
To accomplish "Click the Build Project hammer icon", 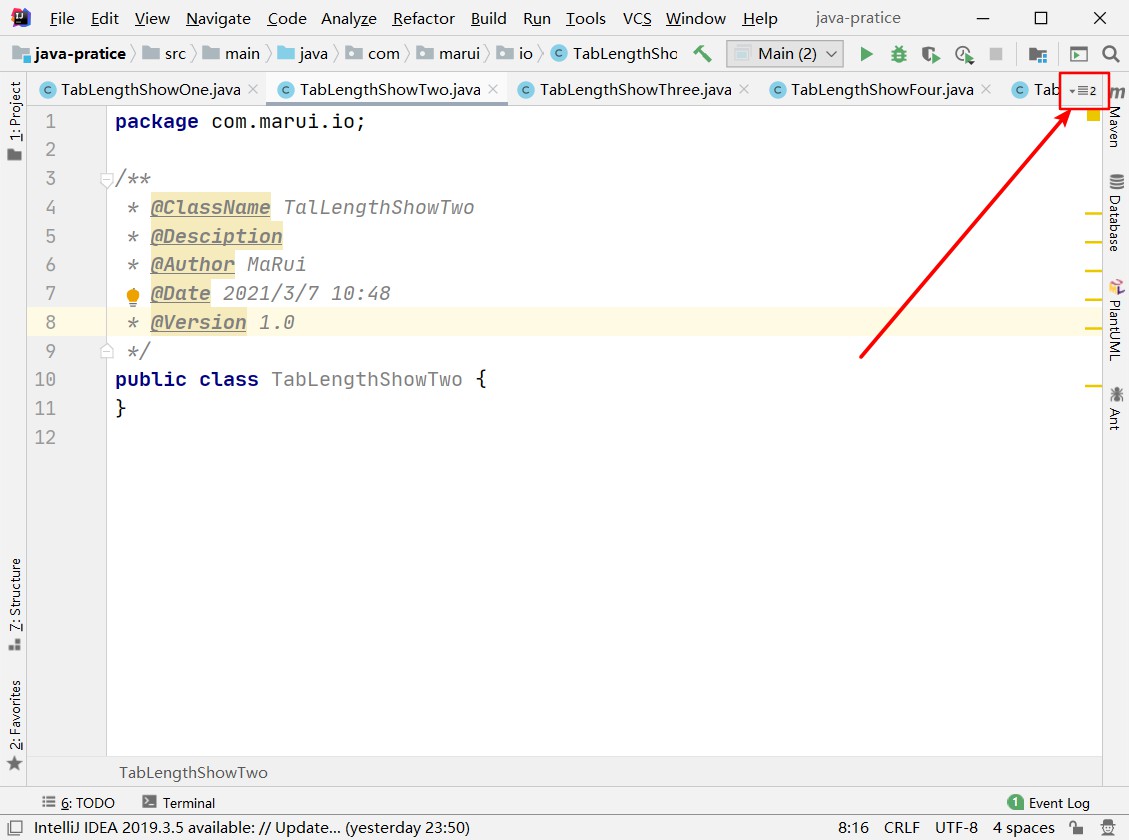I will point(702,54).
